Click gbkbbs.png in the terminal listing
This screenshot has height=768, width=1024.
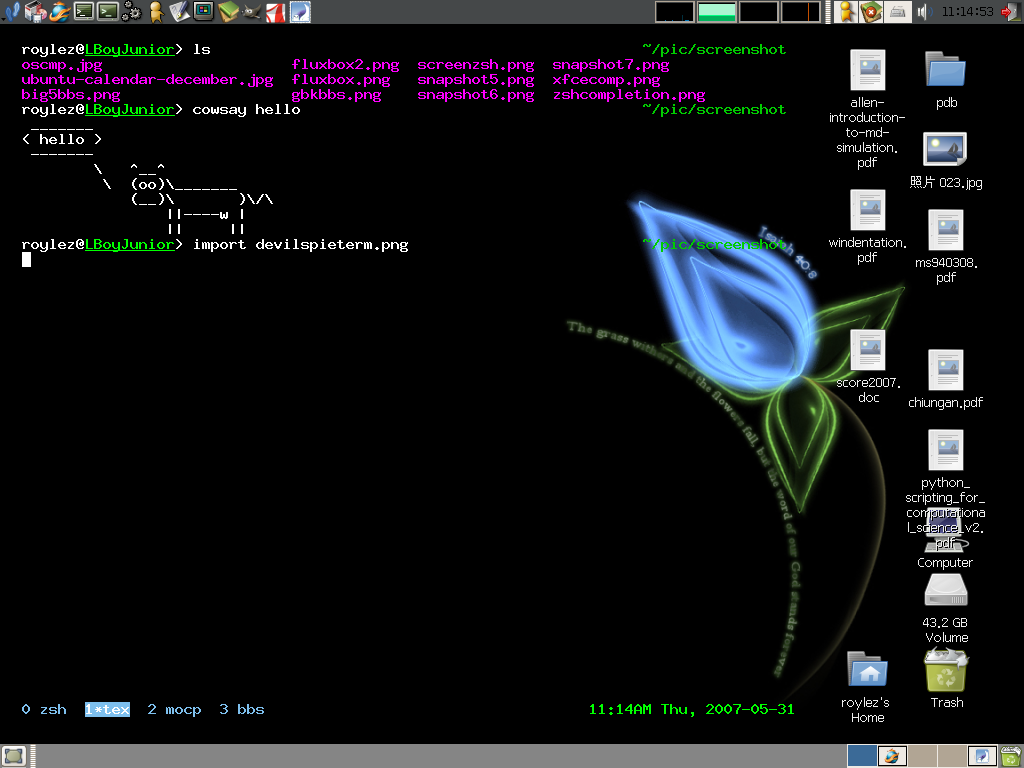pyautogui.click(x=336, y=95)
